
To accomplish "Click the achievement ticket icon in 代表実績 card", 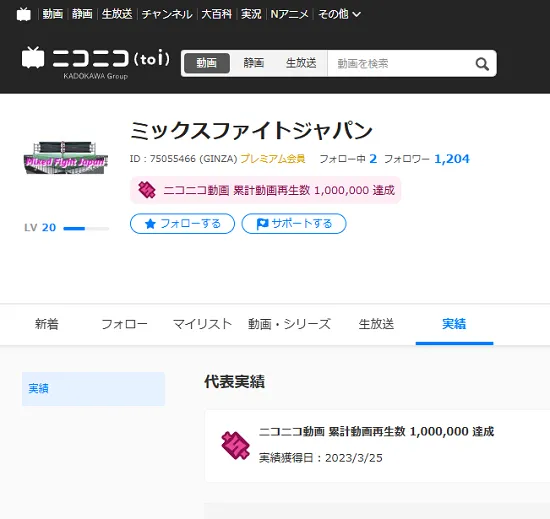I will click(235, 445).
